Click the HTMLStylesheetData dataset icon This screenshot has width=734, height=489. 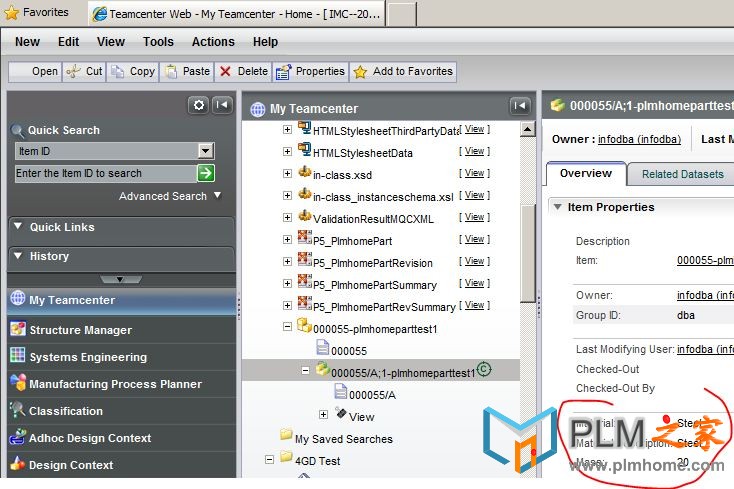(x=305, y=150)
